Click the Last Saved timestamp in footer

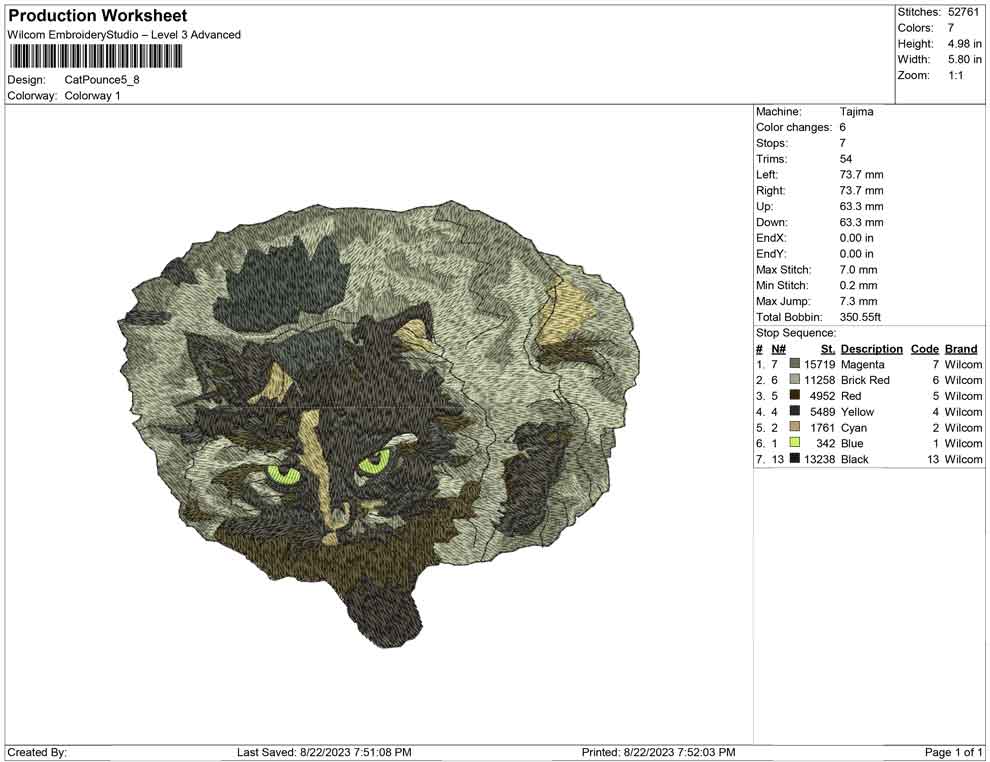324,752
